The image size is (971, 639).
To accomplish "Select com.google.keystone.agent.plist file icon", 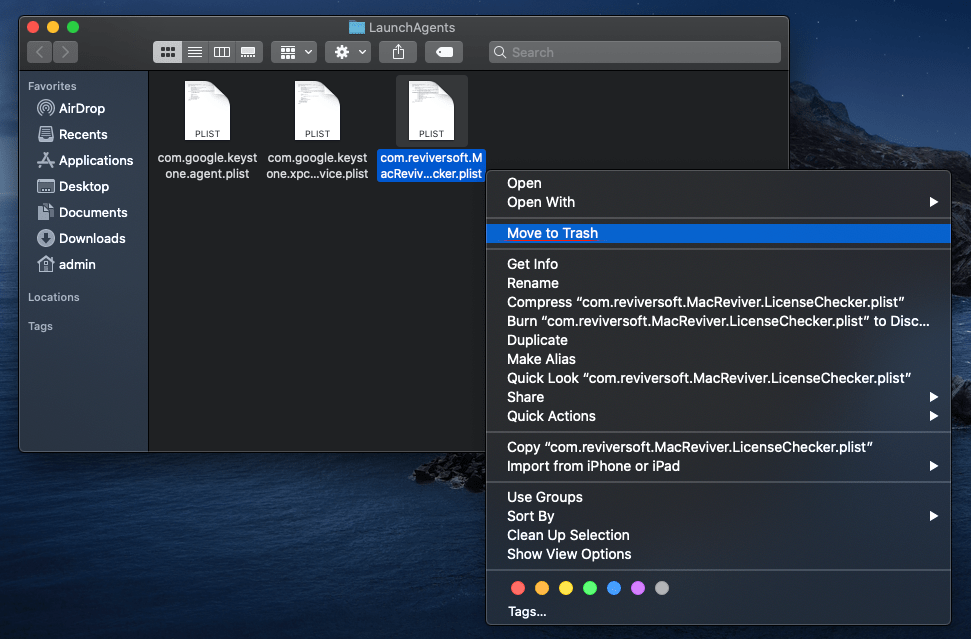I will coord(207,111).
